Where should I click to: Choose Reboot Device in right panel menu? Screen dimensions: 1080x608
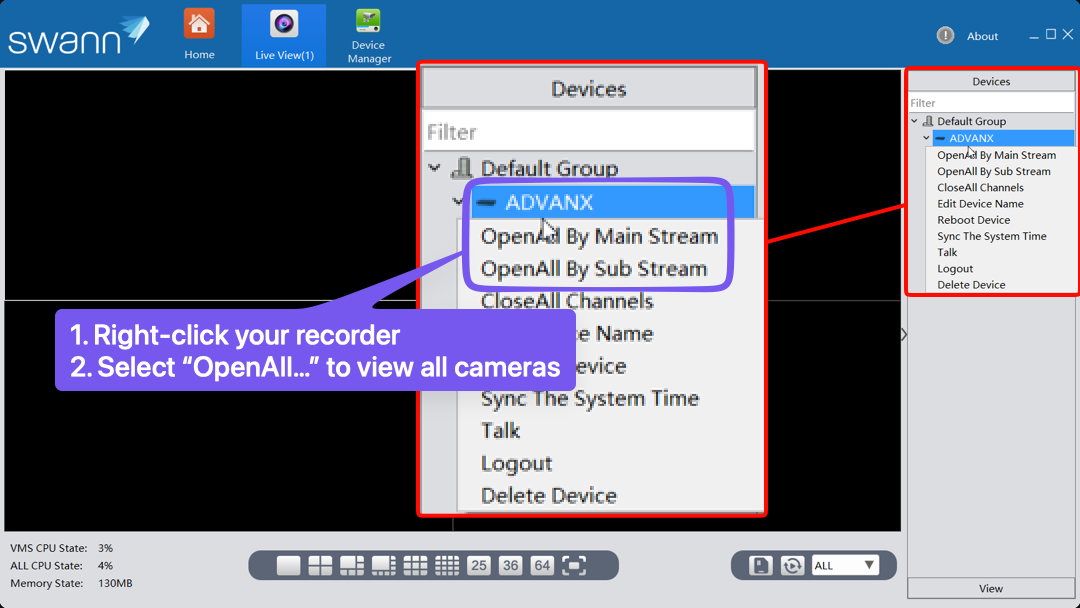pos(973,220)
